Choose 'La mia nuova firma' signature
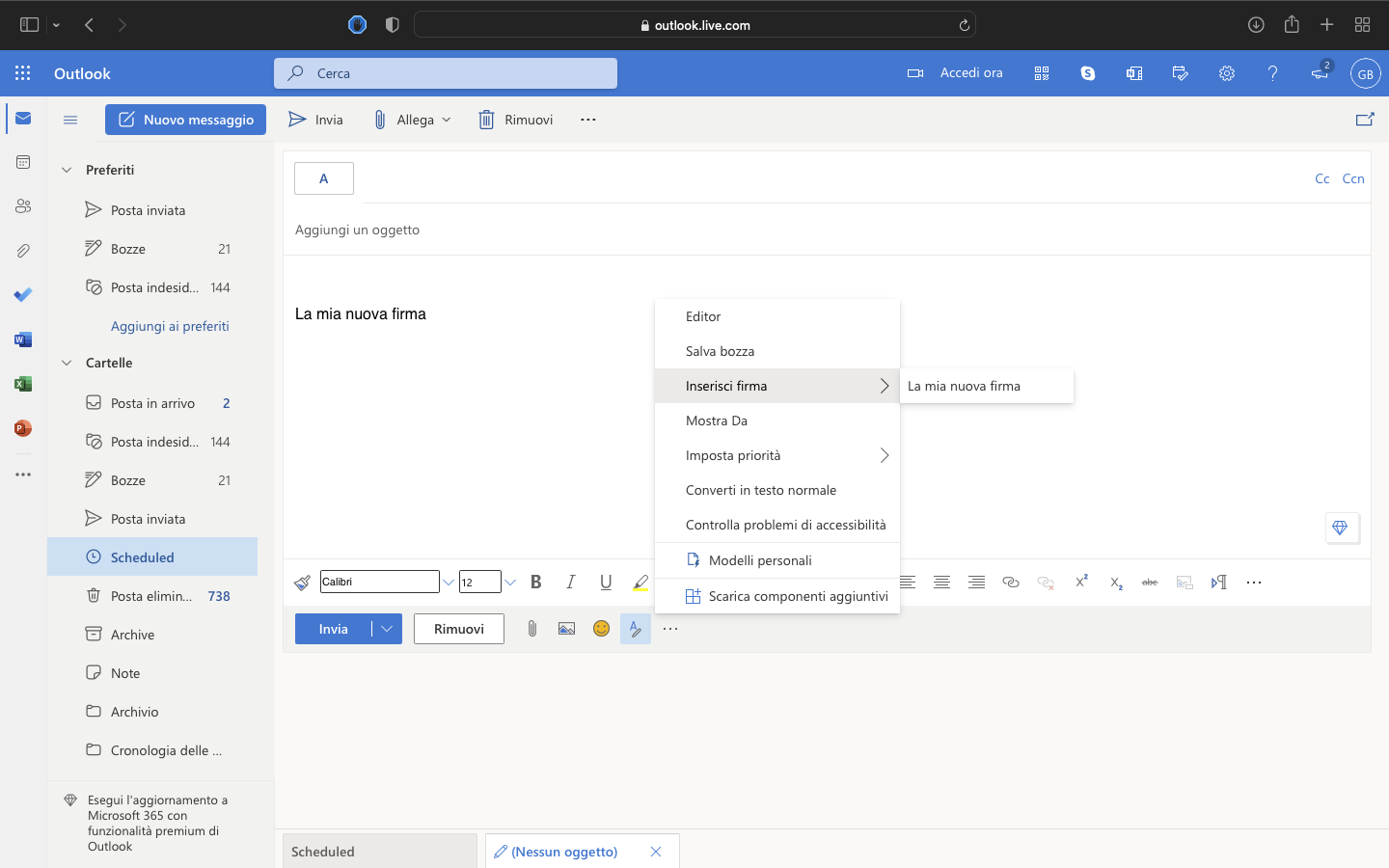 click(x=965, y=386)
